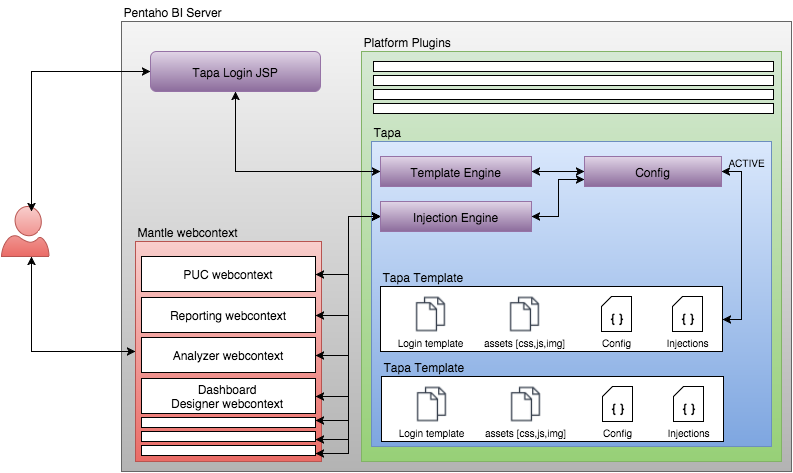
Task: Select the Tapa Login JSP box
Action: [x=235, y=72]
